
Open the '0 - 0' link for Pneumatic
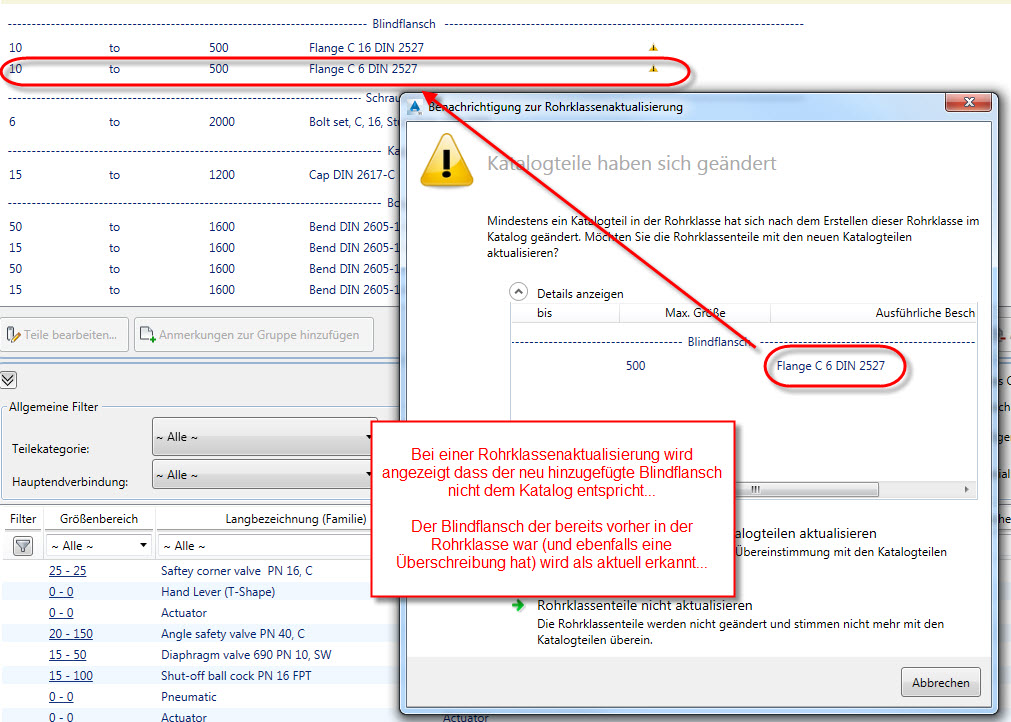pyautogui.click(x=61, y=697)
